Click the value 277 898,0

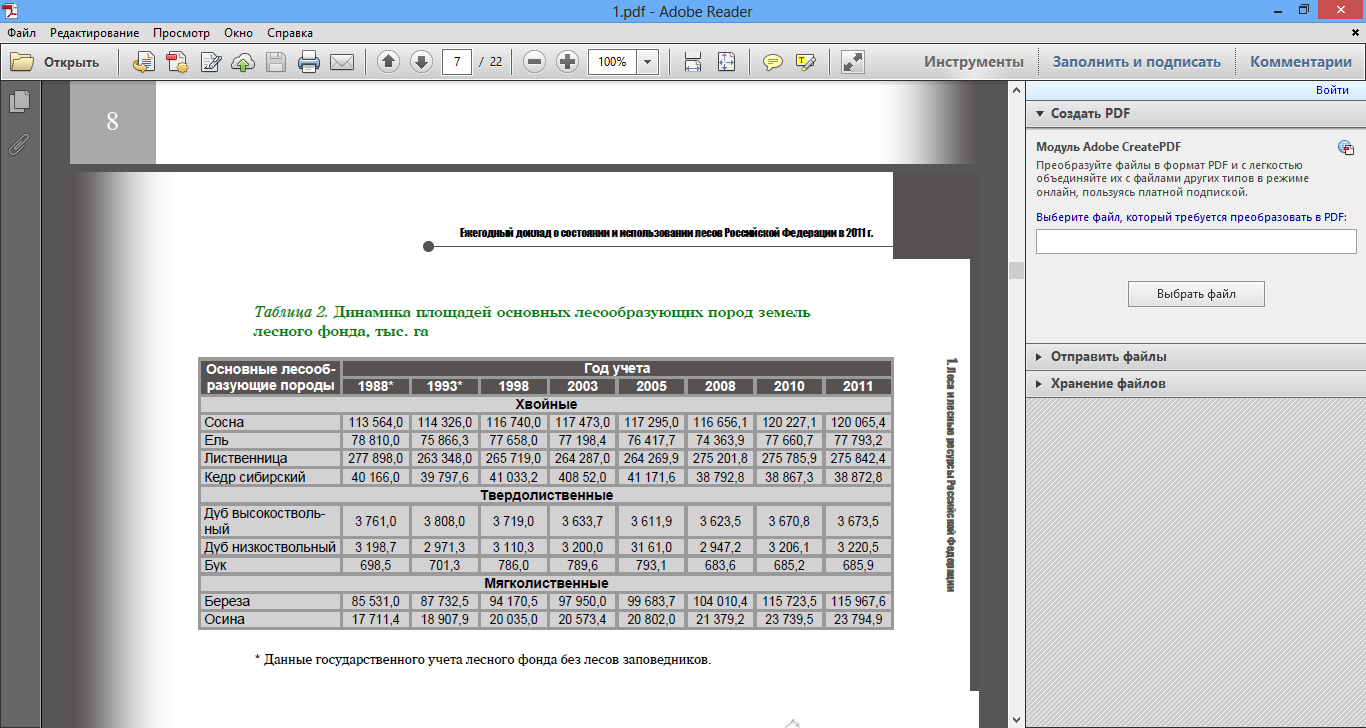[375, 458]
